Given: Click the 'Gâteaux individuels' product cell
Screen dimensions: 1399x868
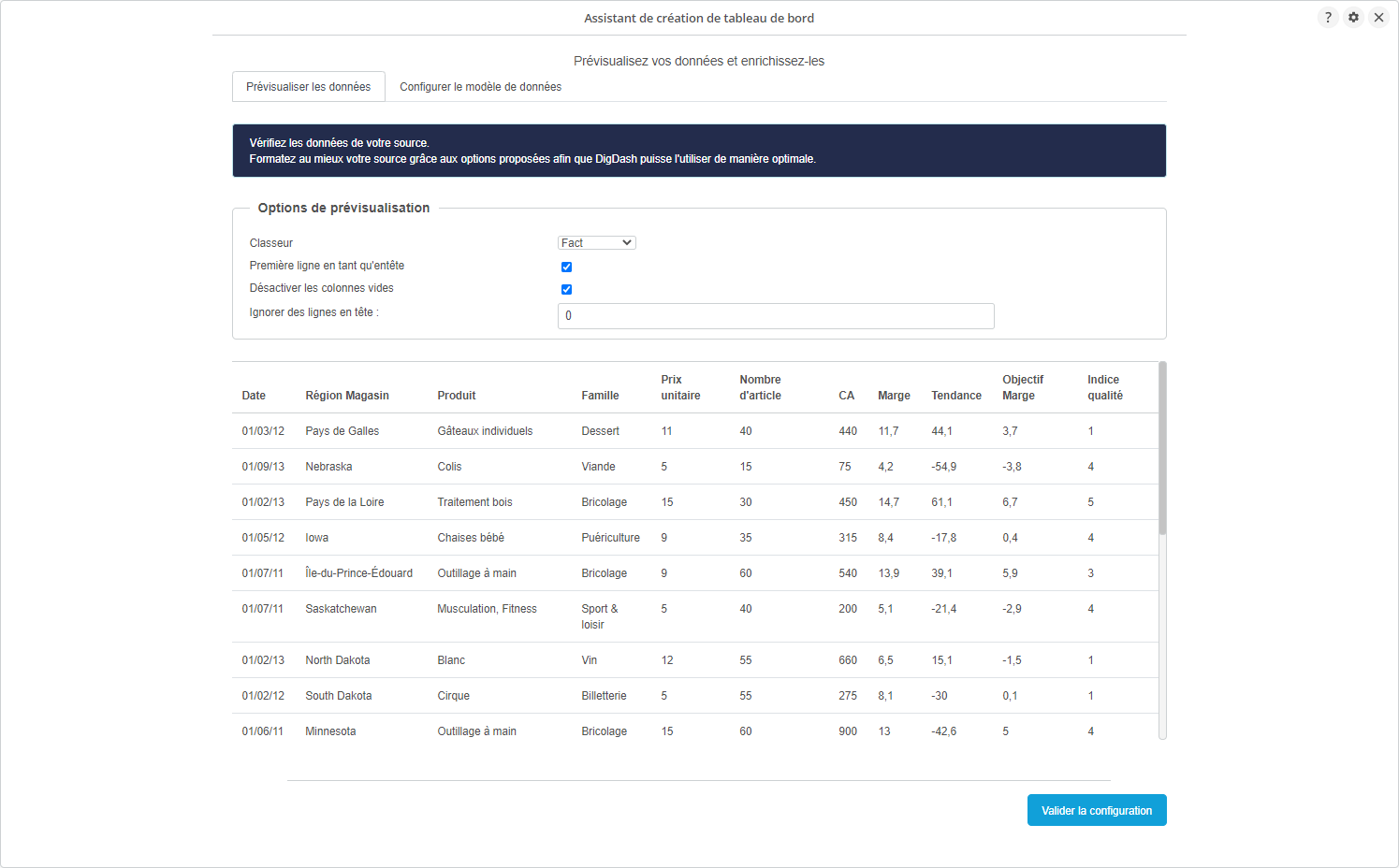Looking at the screenshot, I should [485, 431].
